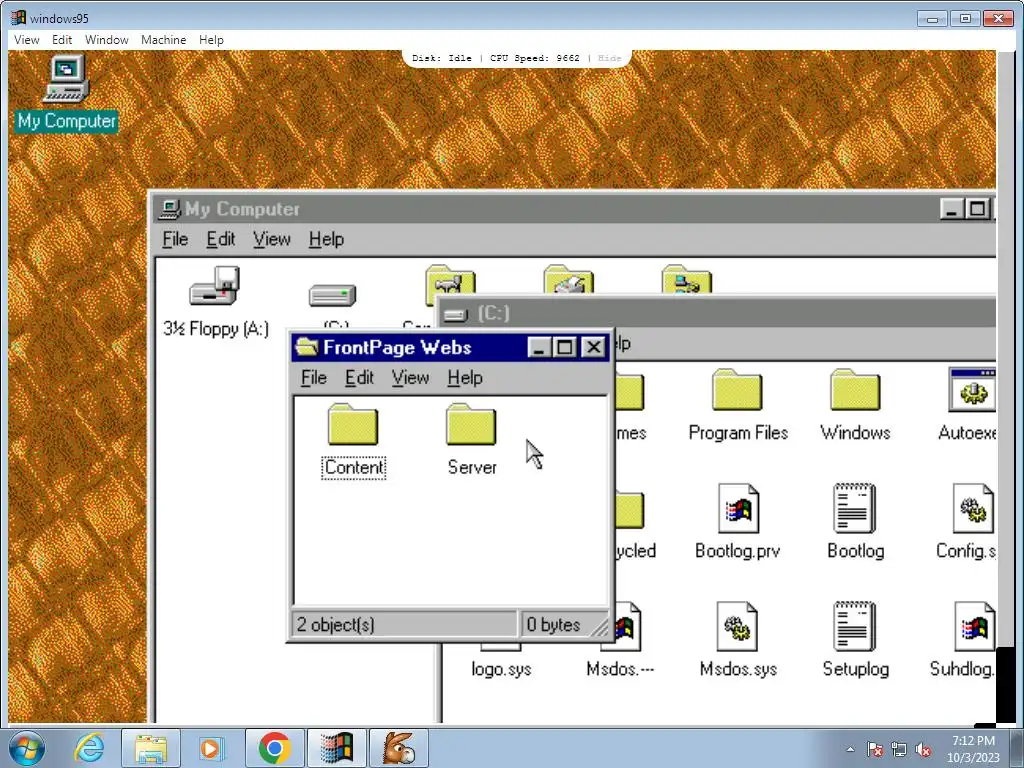Open the emulator's Machine menu
Image resolution: width=1024 pixels, height=768 pixels.
(163, 40)
